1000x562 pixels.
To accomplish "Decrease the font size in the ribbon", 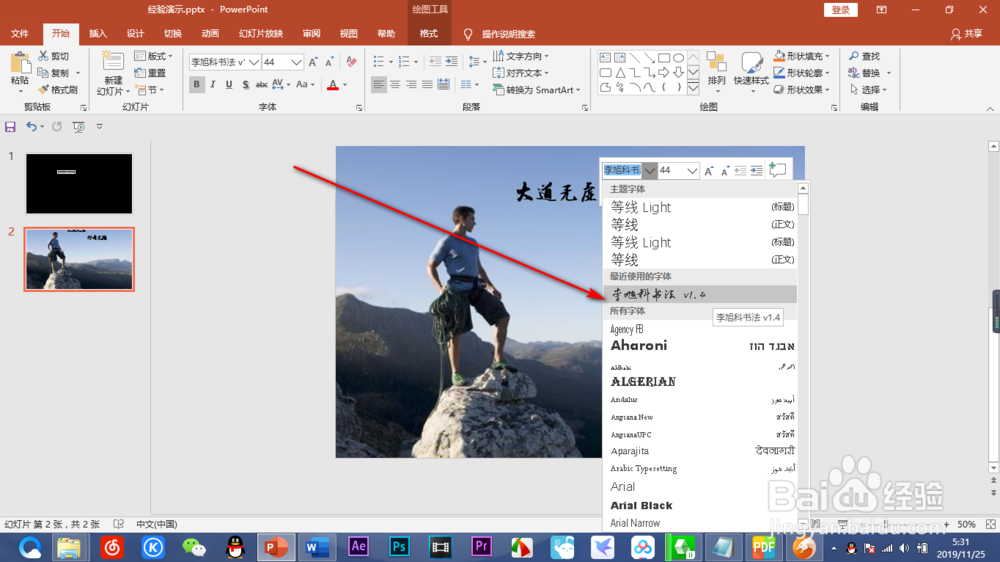I will (x=329, y=62).
